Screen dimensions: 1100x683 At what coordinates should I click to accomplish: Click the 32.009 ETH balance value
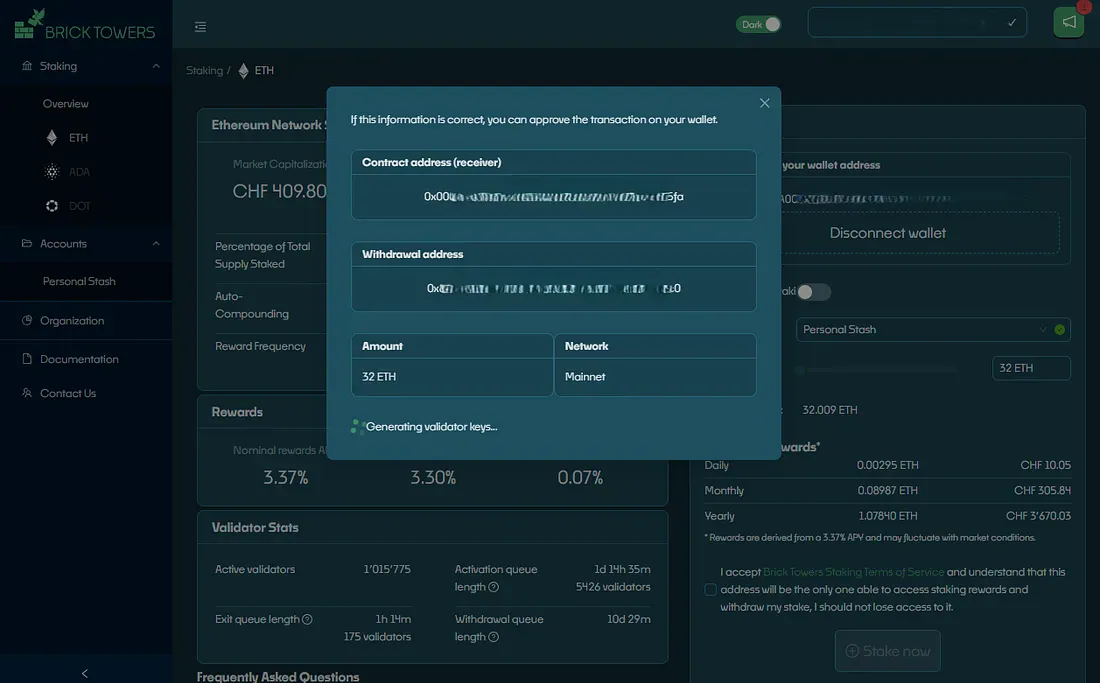[x=830, y=410]
